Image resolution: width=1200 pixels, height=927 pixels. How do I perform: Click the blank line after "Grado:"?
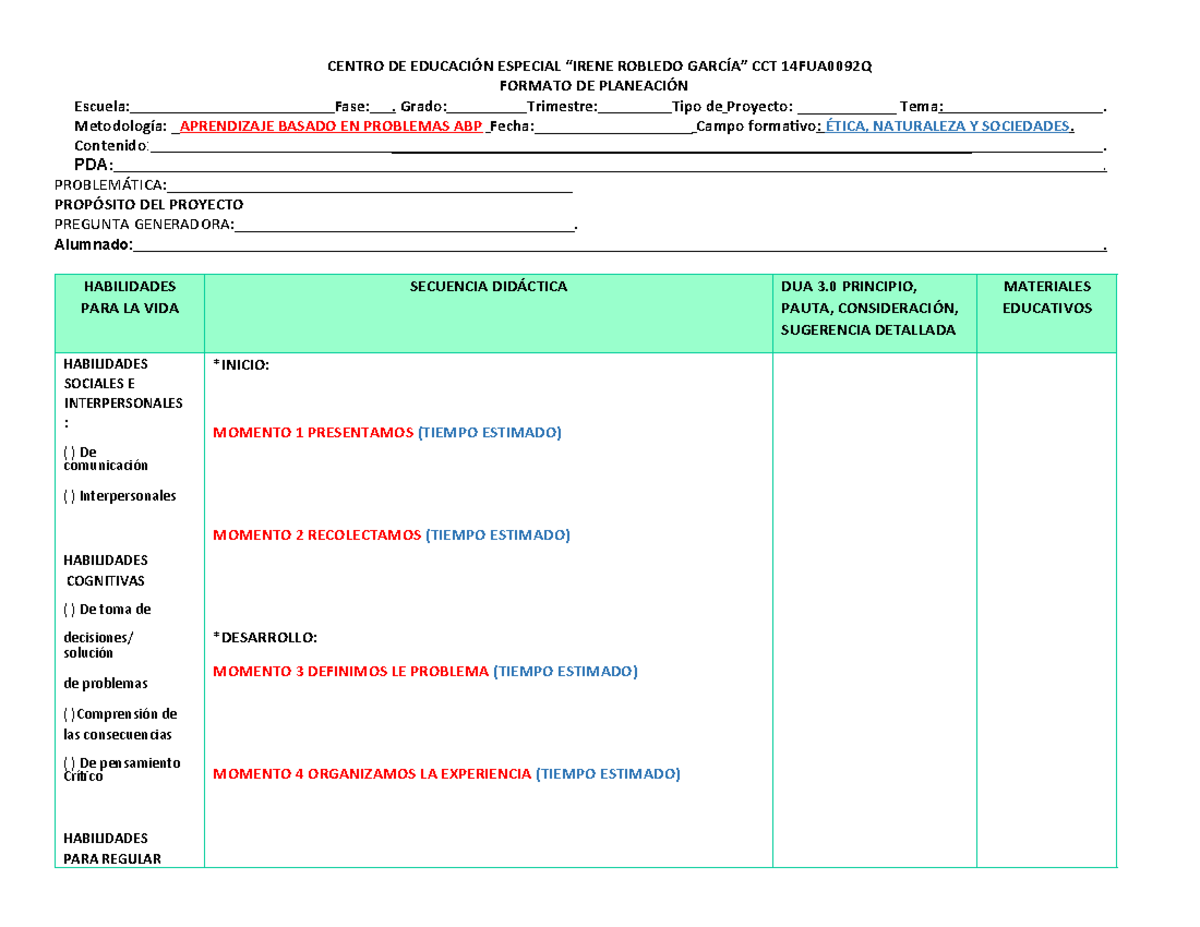(x=487, y=106)
